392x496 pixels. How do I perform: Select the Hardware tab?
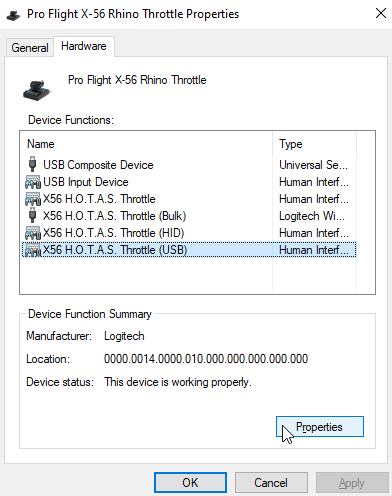pyautogui.click(x=84, y=46)
